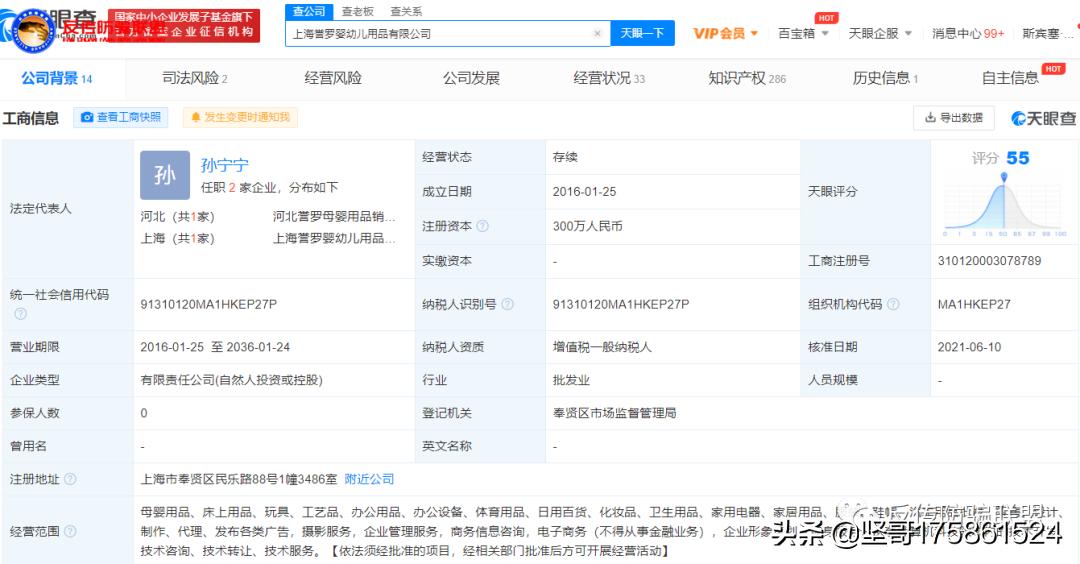Click the 发生变更时通知我 button
The image size is (1080, 564).
coord(240,117)
